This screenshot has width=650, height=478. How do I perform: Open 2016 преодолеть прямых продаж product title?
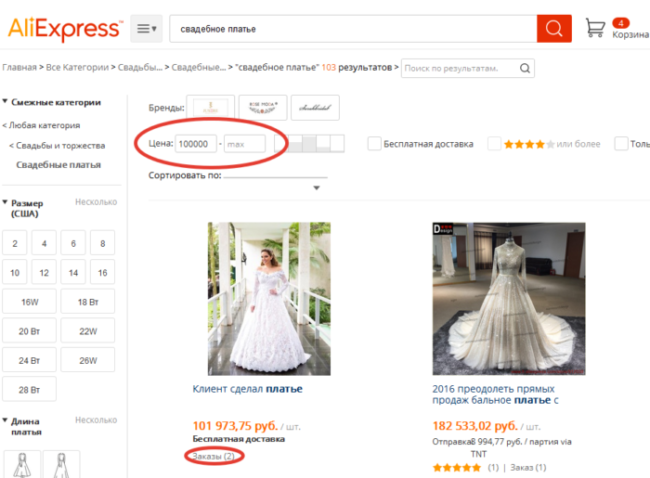coord(495,394)
